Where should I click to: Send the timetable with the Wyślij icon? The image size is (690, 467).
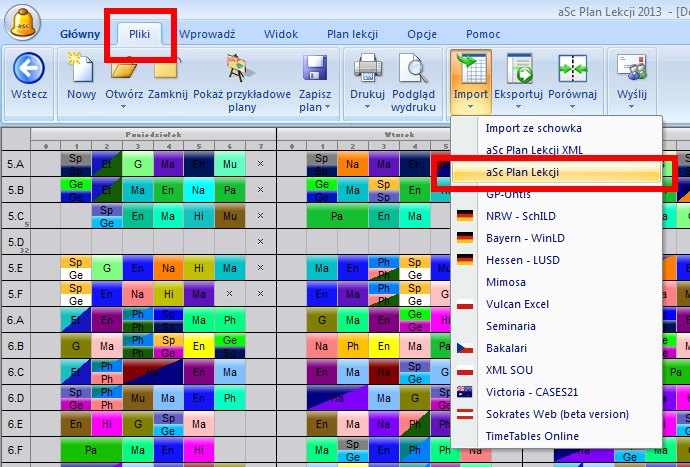pos(631,68)
